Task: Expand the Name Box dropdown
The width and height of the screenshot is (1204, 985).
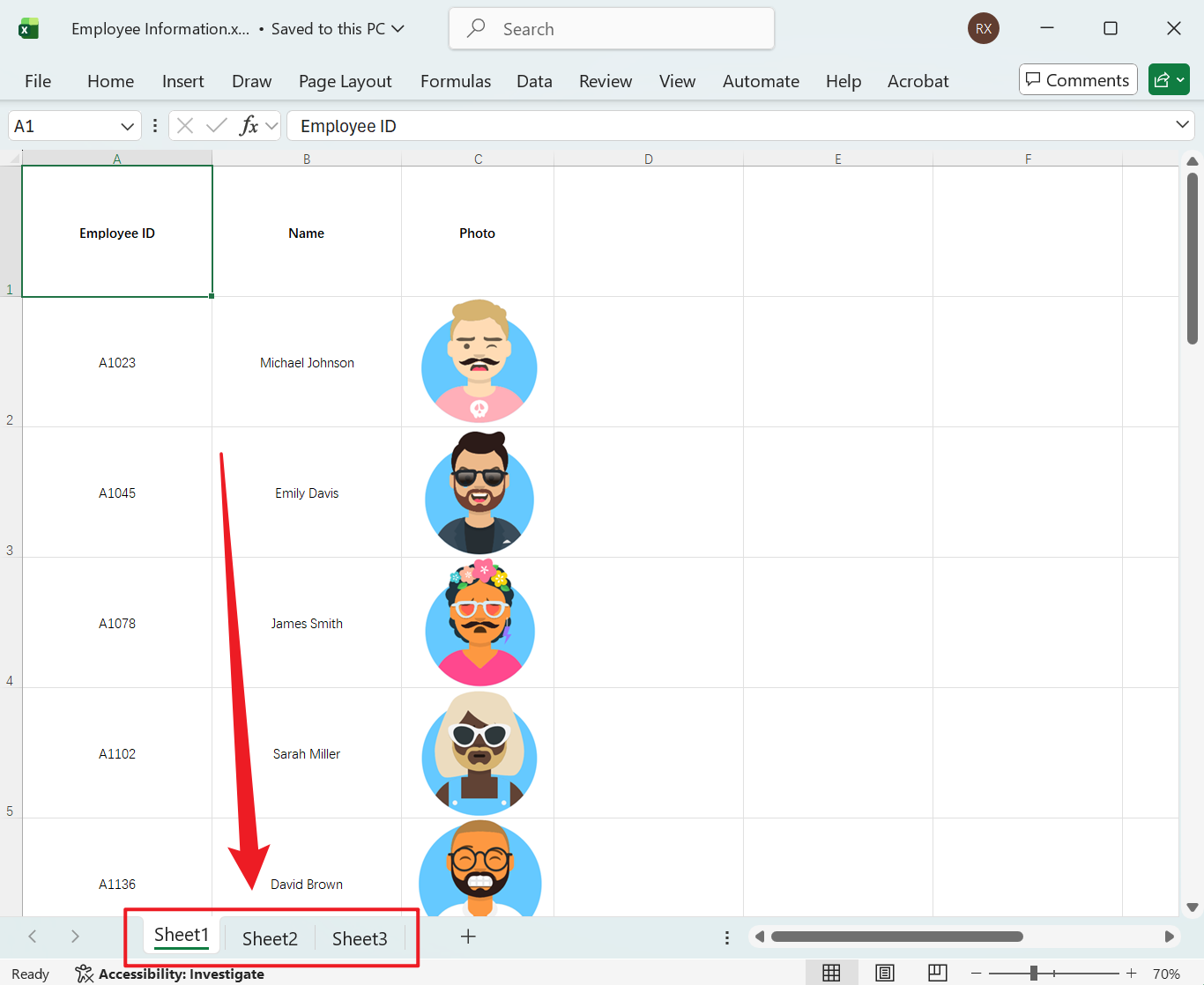Action: click(x=126, y=125)
